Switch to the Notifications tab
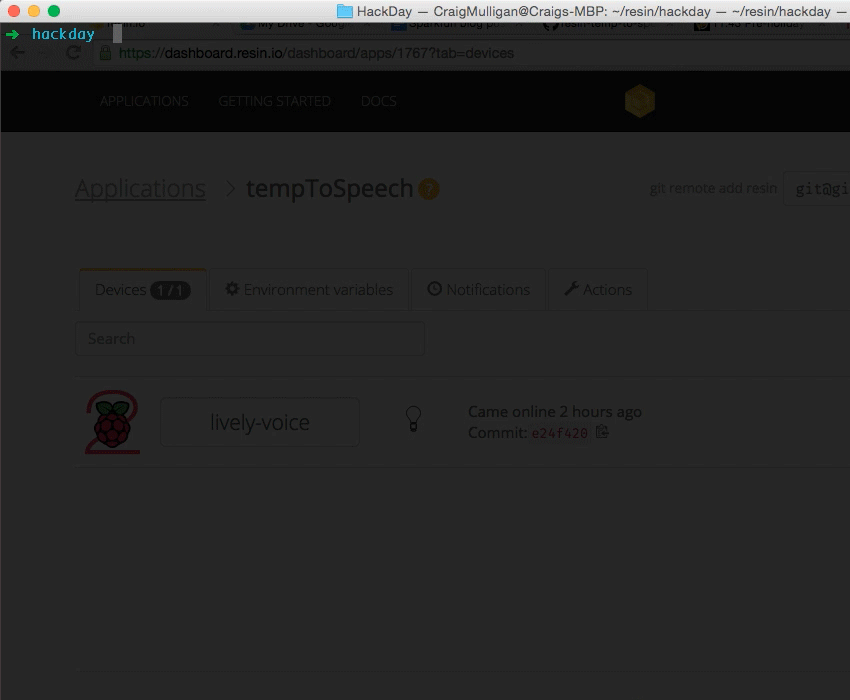 tap(479, 290)
